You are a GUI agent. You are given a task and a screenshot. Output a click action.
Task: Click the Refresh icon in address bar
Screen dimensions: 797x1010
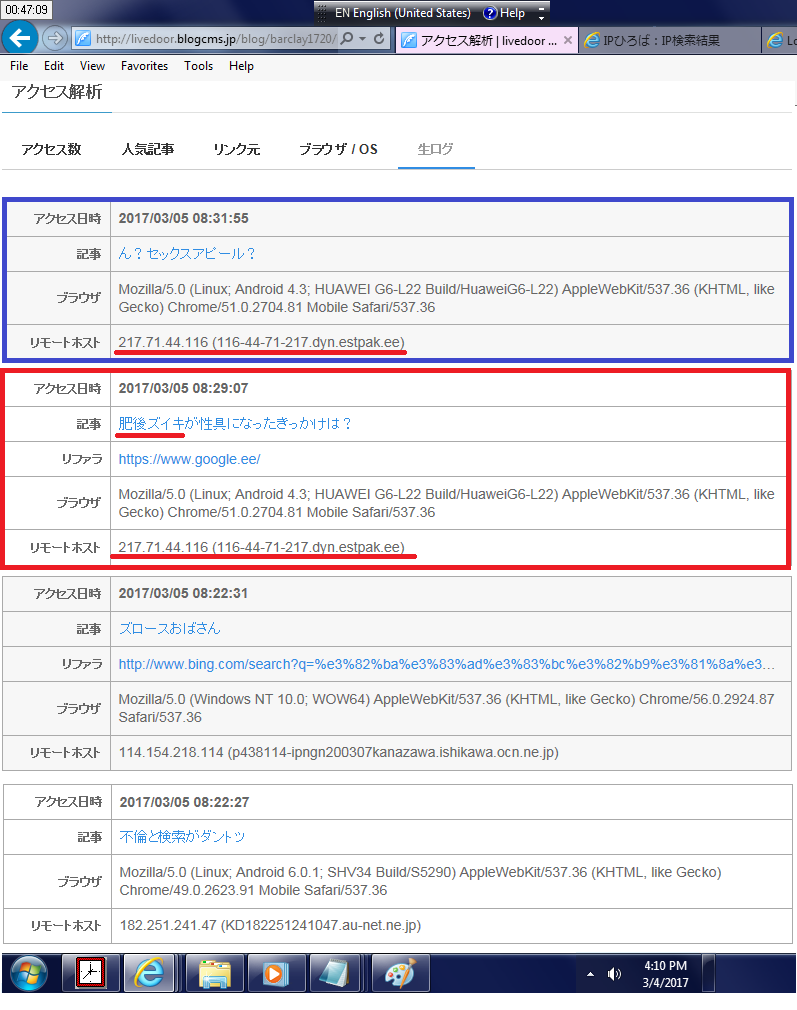click(379, 39)
